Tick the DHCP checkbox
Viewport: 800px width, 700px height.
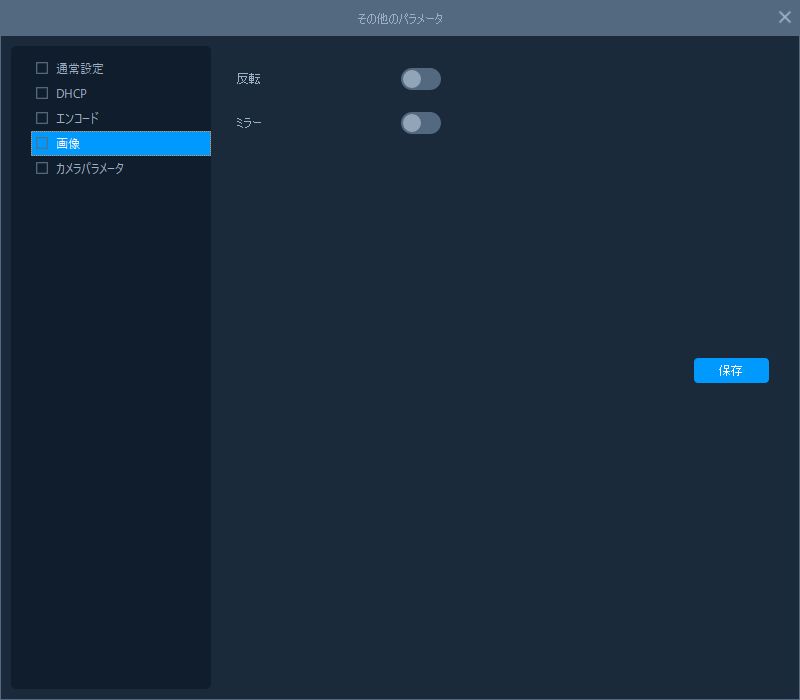pyautogui.click(x=42, y=93)
